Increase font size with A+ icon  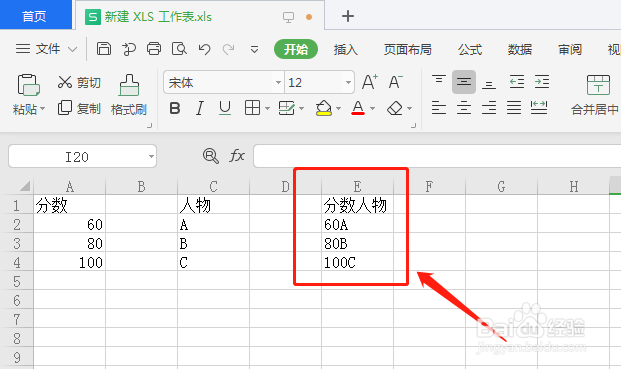370,82
